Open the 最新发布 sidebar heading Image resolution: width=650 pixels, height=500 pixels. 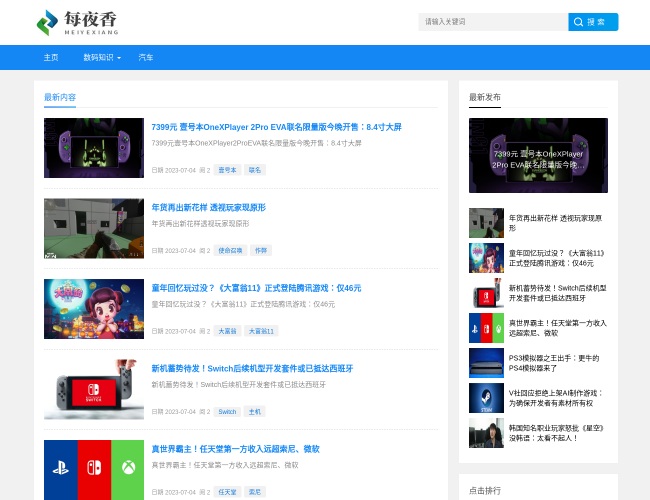[485, 97]
